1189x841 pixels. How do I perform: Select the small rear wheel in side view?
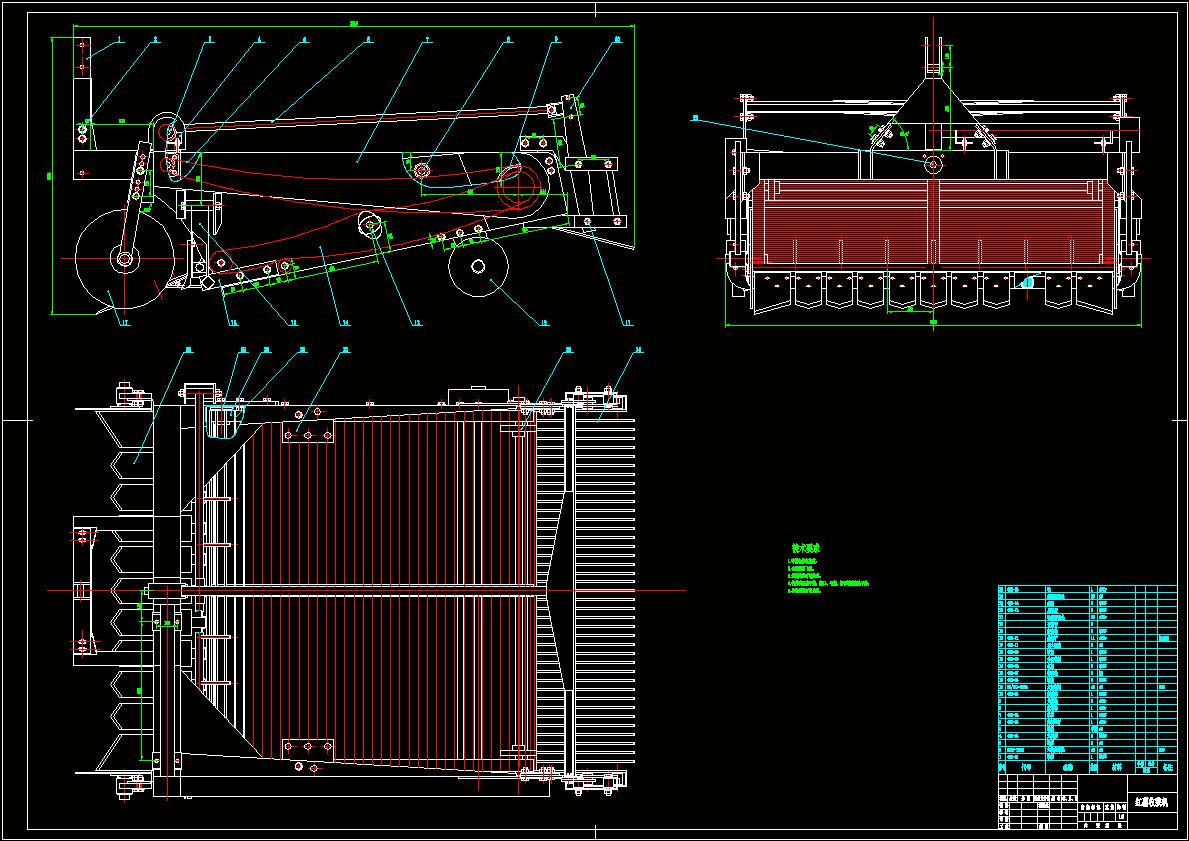[x=478, y=266]
